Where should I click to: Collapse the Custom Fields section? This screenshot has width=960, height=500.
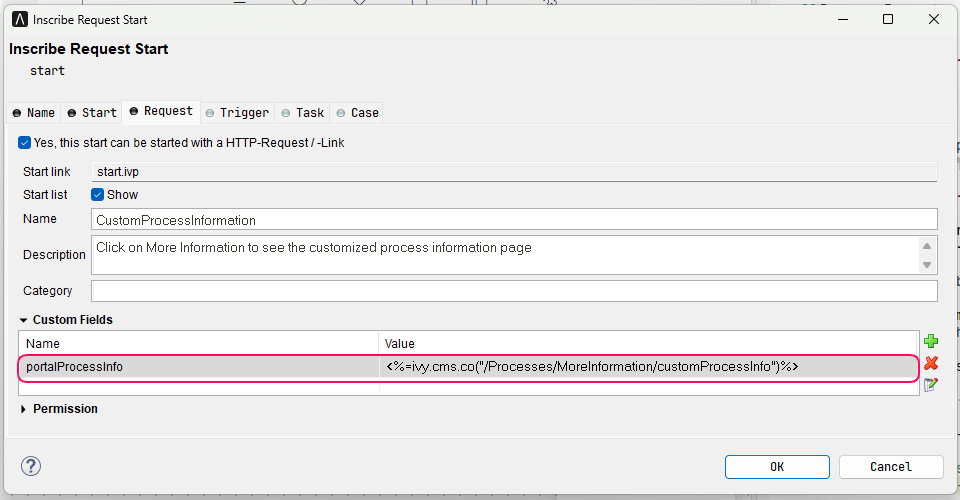pos(24,320)
